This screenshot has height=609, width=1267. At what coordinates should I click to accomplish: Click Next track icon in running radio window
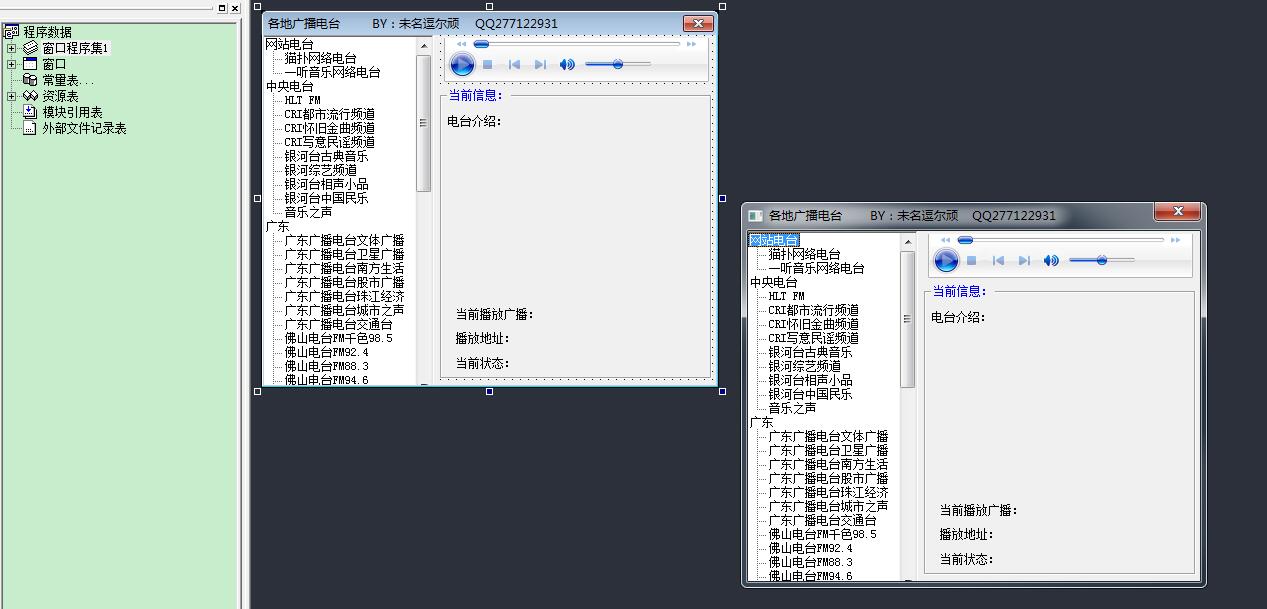1024,261
